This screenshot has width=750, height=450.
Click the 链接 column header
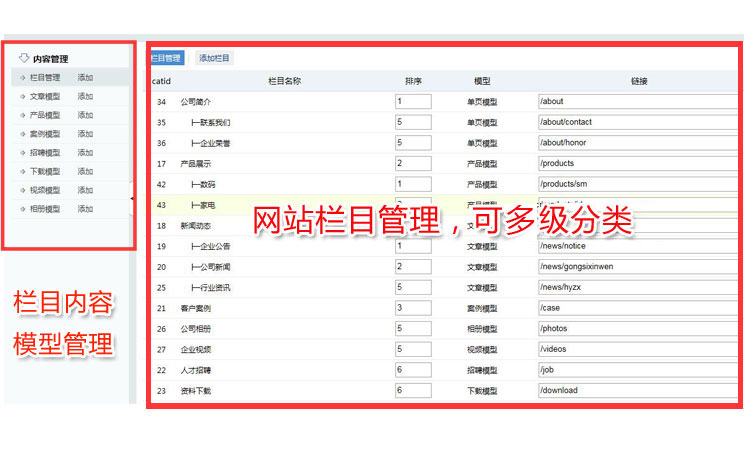pos(639,81)
